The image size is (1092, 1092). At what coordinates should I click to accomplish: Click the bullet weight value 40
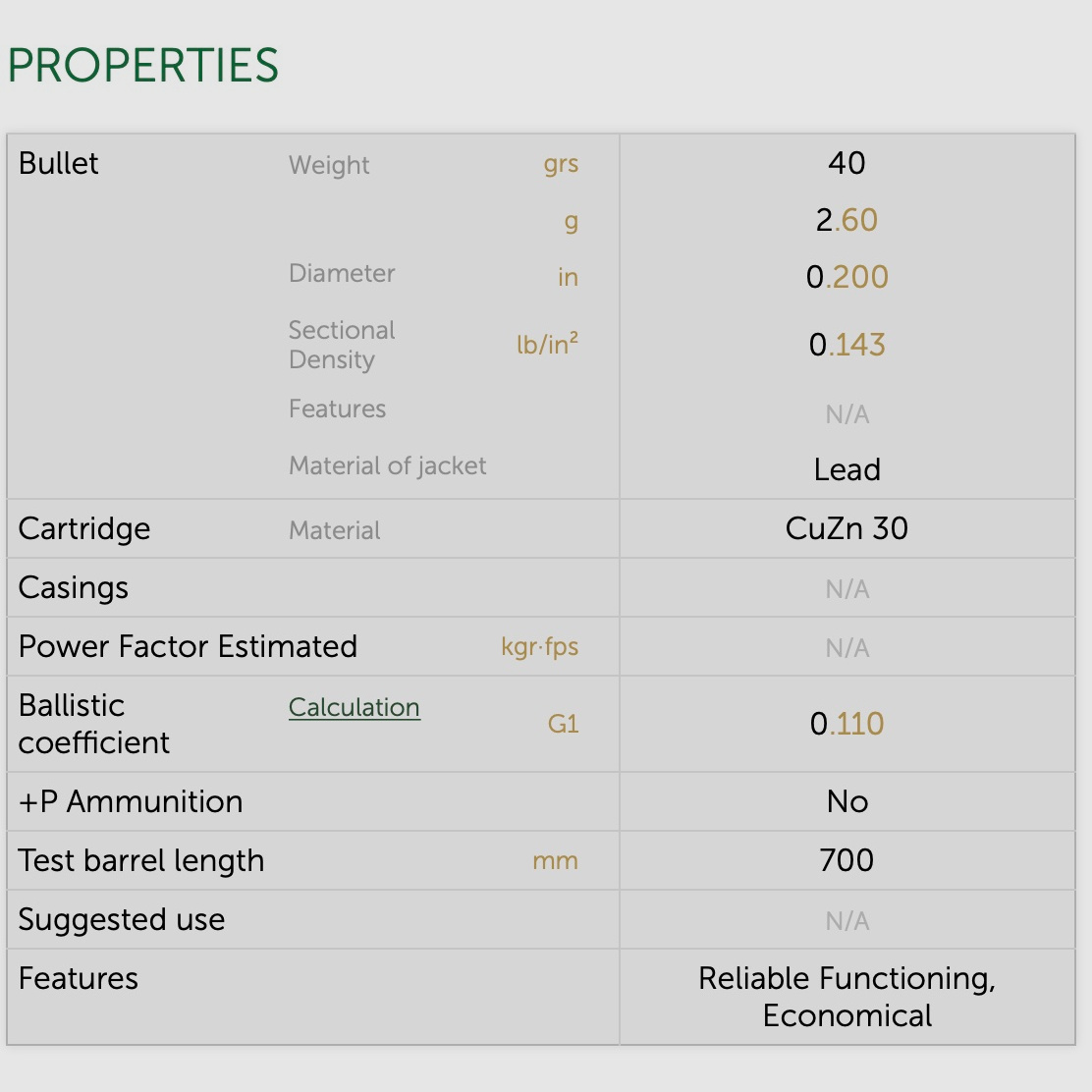coord(846,163)
